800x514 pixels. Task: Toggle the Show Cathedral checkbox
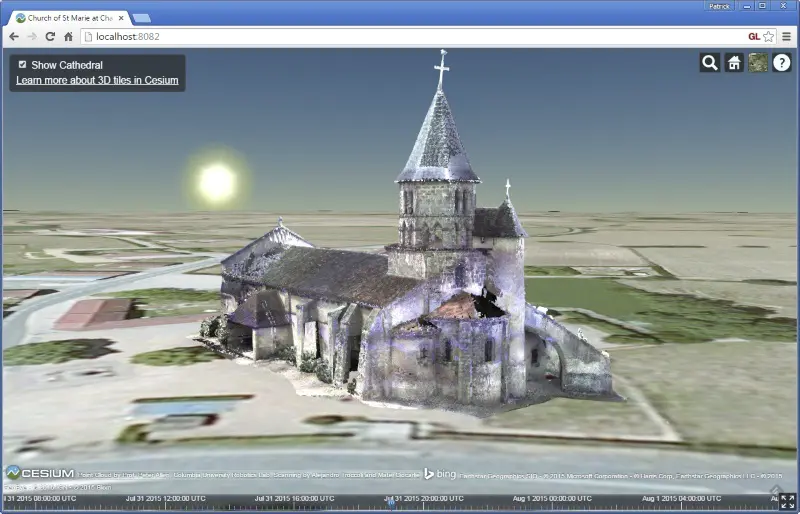point(22,65)
